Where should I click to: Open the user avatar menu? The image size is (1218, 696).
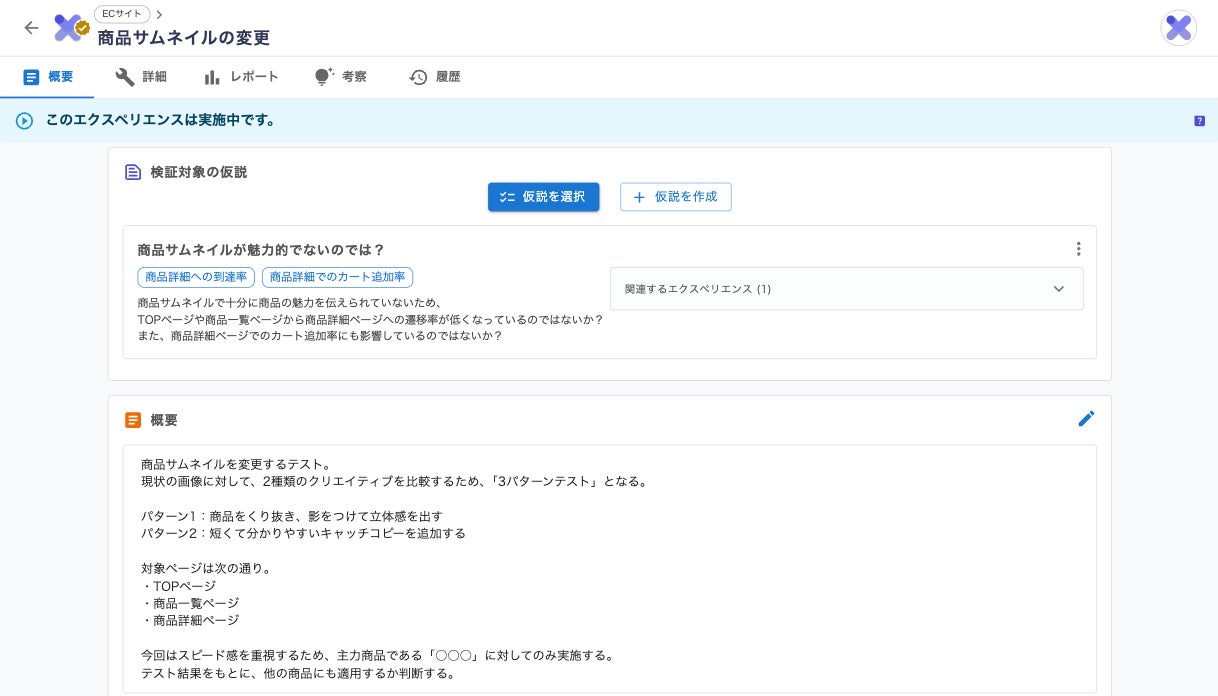(1178, 28)
